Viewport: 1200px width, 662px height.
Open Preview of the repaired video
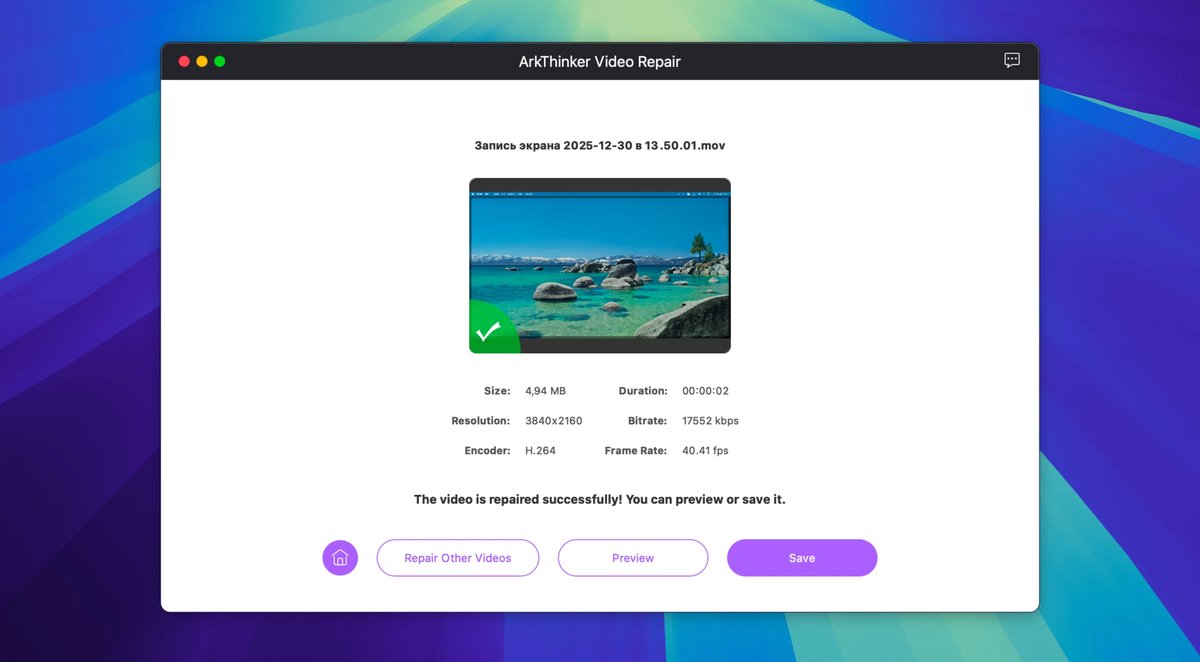point(633,558)
